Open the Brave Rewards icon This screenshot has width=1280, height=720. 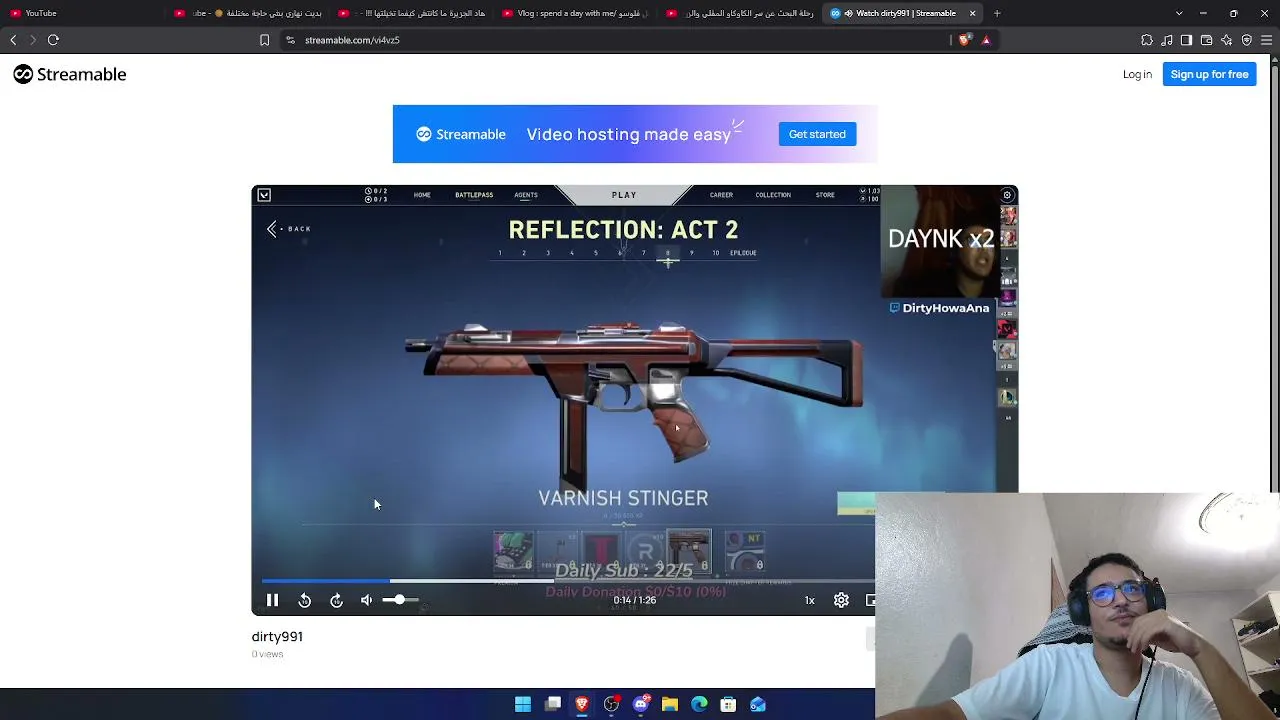[986, 40]
